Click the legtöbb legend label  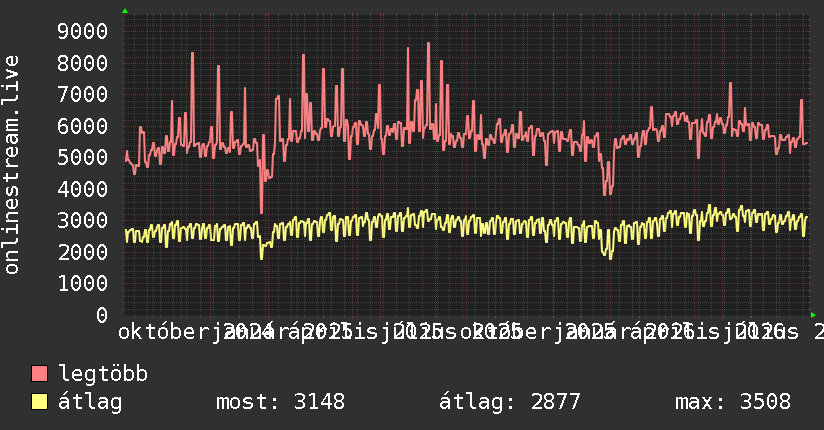click(103, 374)
